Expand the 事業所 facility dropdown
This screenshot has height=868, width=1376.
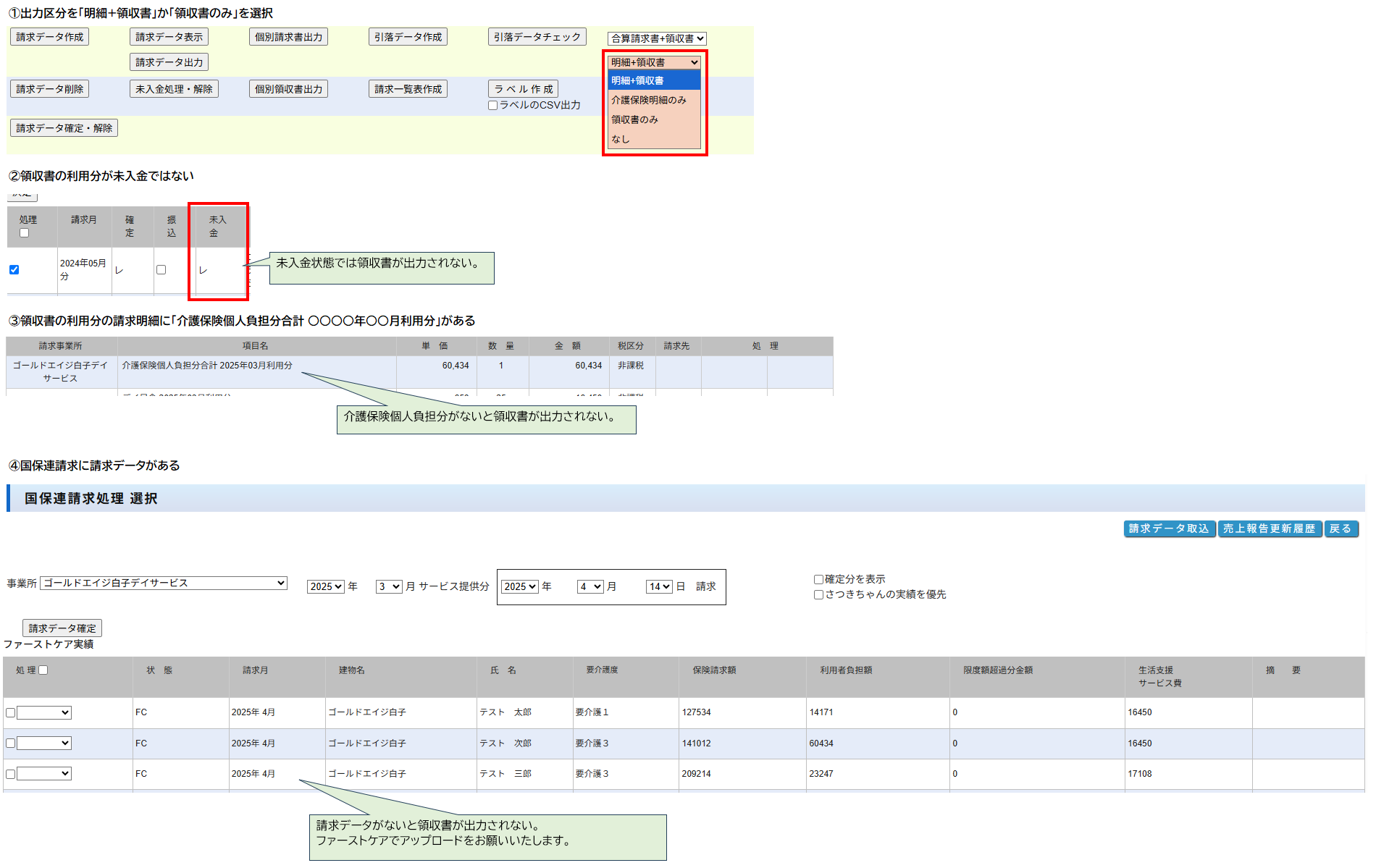pyautogui.click(x=164, y=583)
